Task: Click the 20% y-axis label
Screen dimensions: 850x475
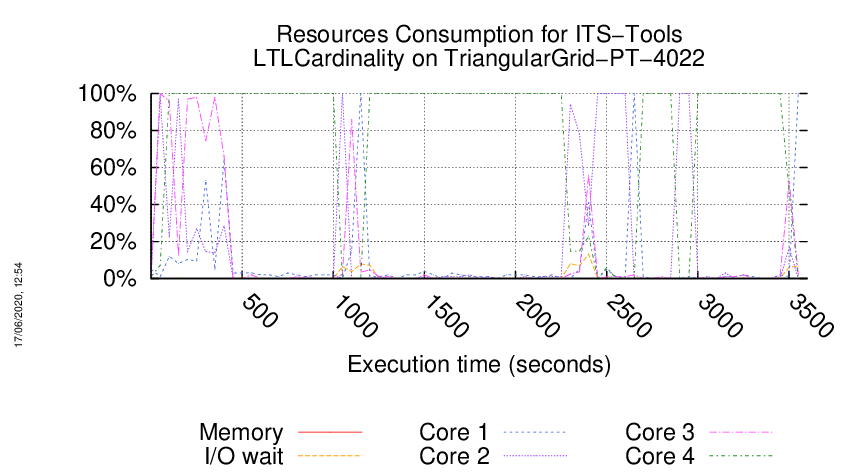Action: (113, 241)
